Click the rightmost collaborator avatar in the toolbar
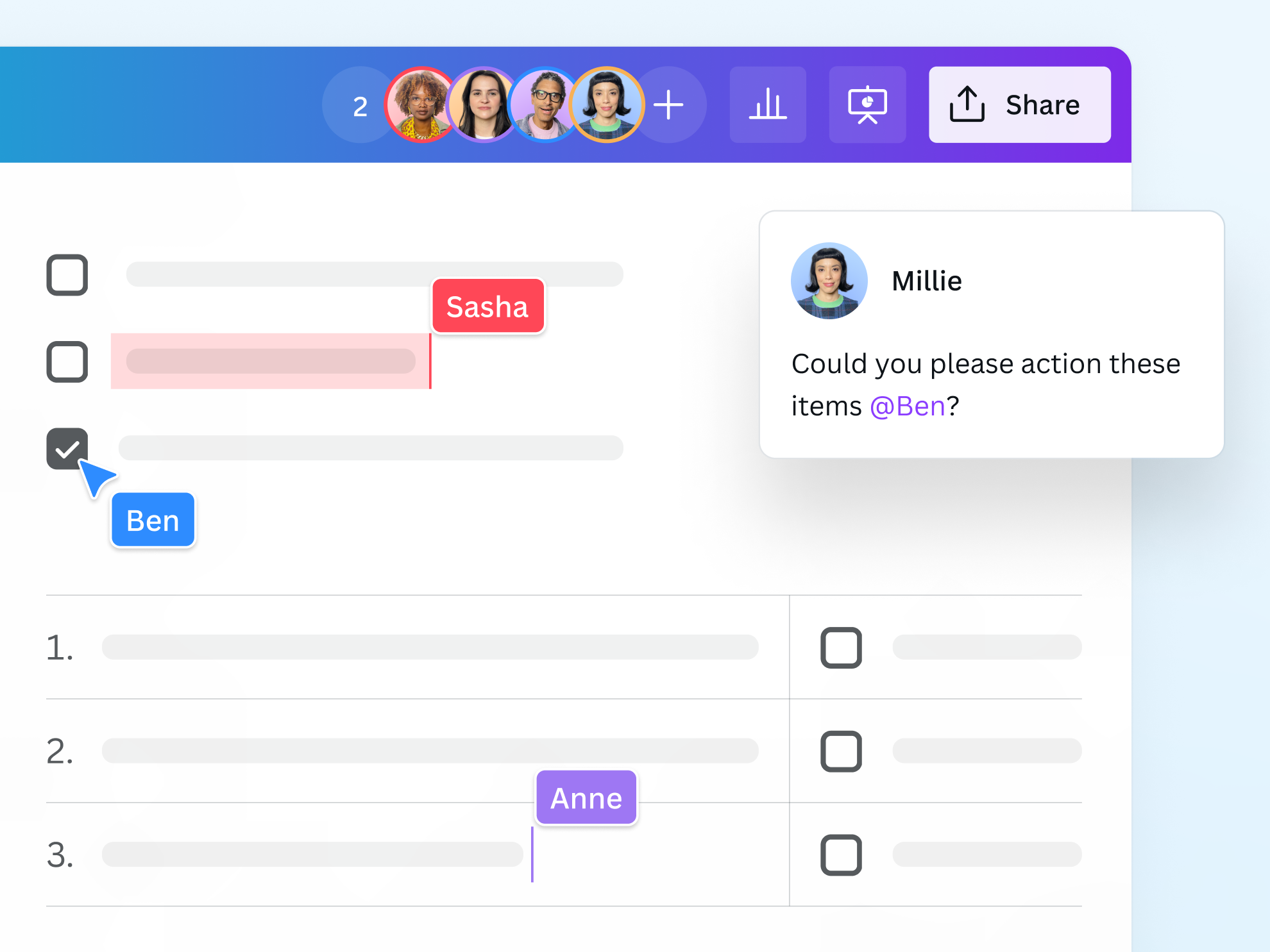The height and width of the screenshot is (952, 1270). coord(606,104)
